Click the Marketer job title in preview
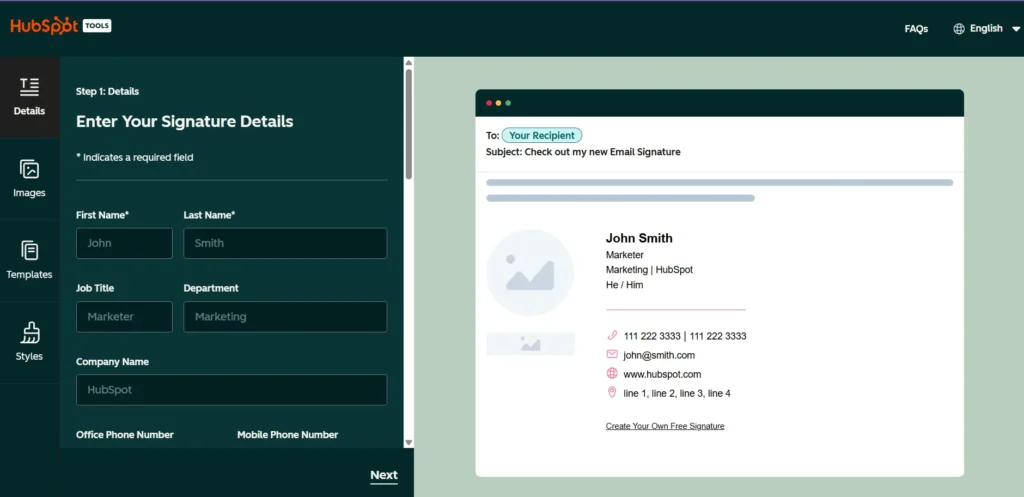Image resolution: width=1024 pixels, height=497 pixels. 624,255
